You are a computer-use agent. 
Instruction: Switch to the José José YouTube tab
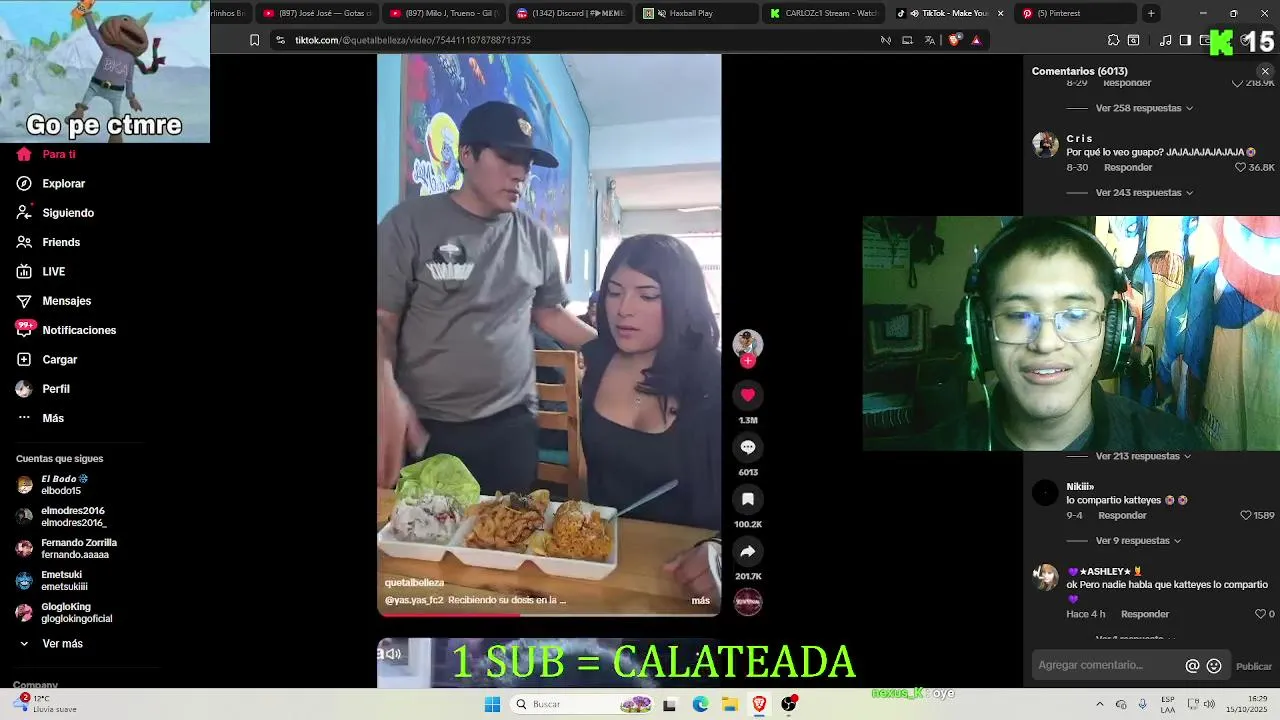click(317, 13)
